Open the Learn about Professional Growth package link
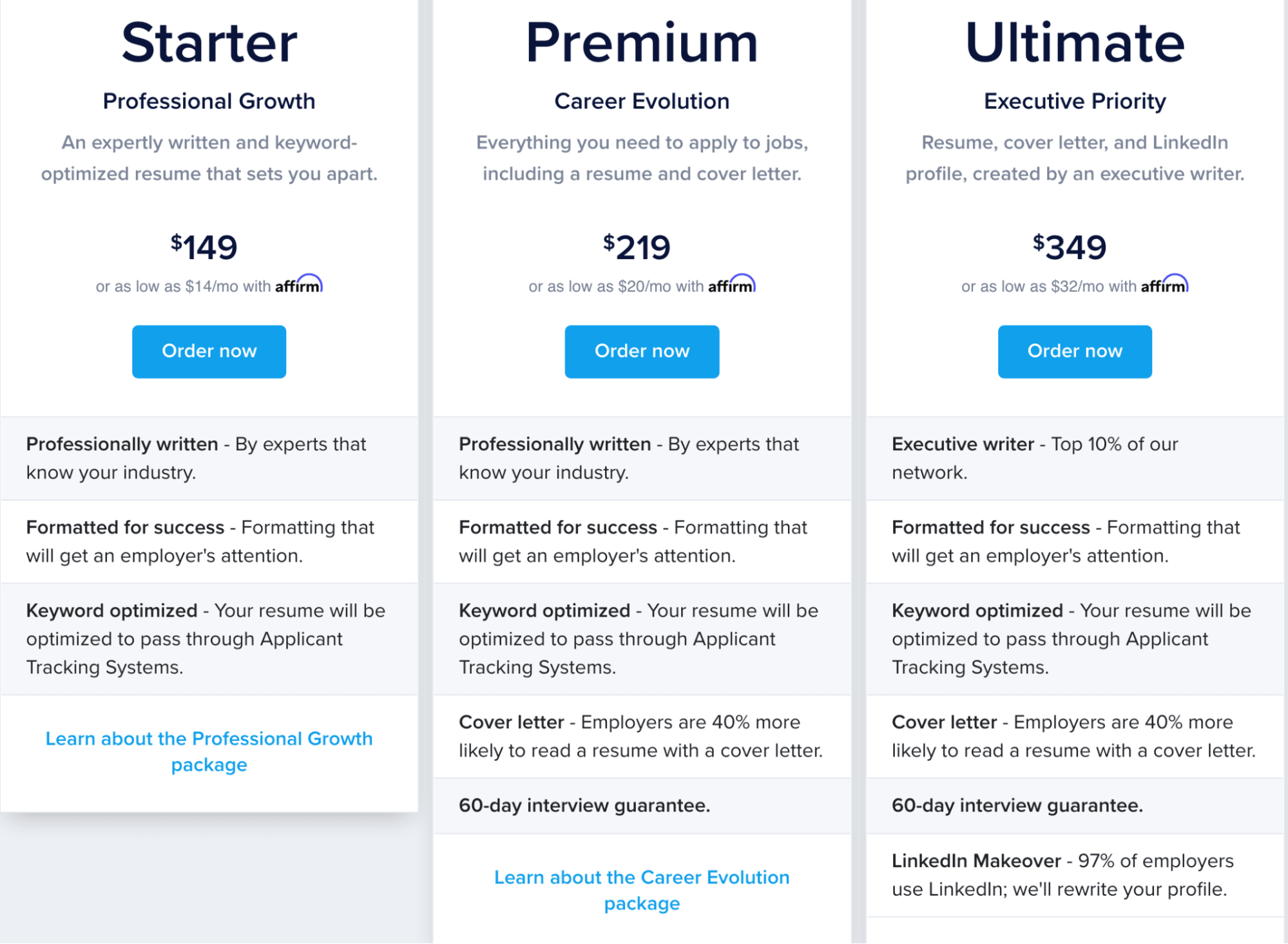Image resolution: width=1288 pixels, height=944 pixels. (x=209, y=751)
